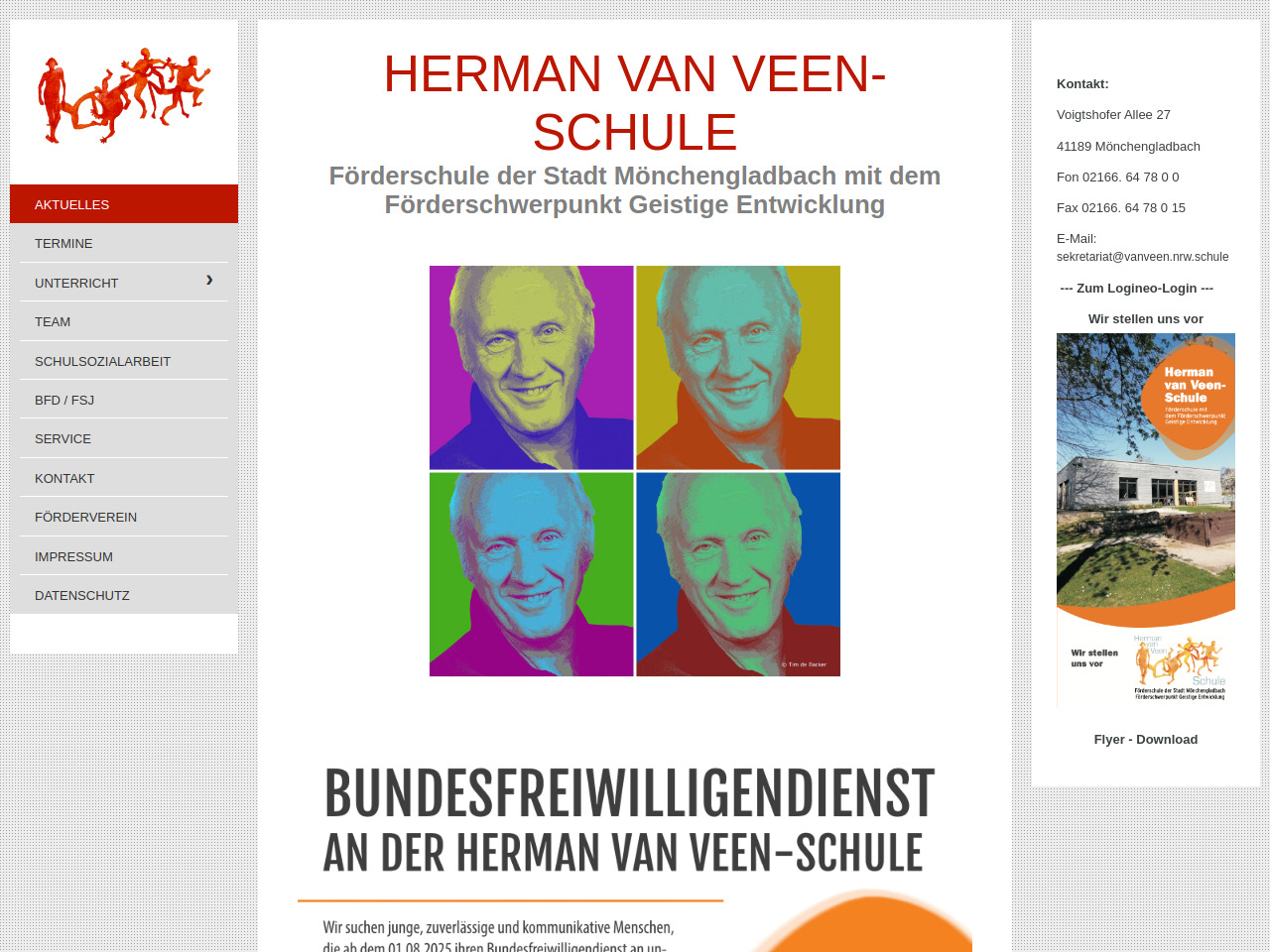
Task: Expand the Unterricht submenu arrow
Action: click(x=209, y=281)
